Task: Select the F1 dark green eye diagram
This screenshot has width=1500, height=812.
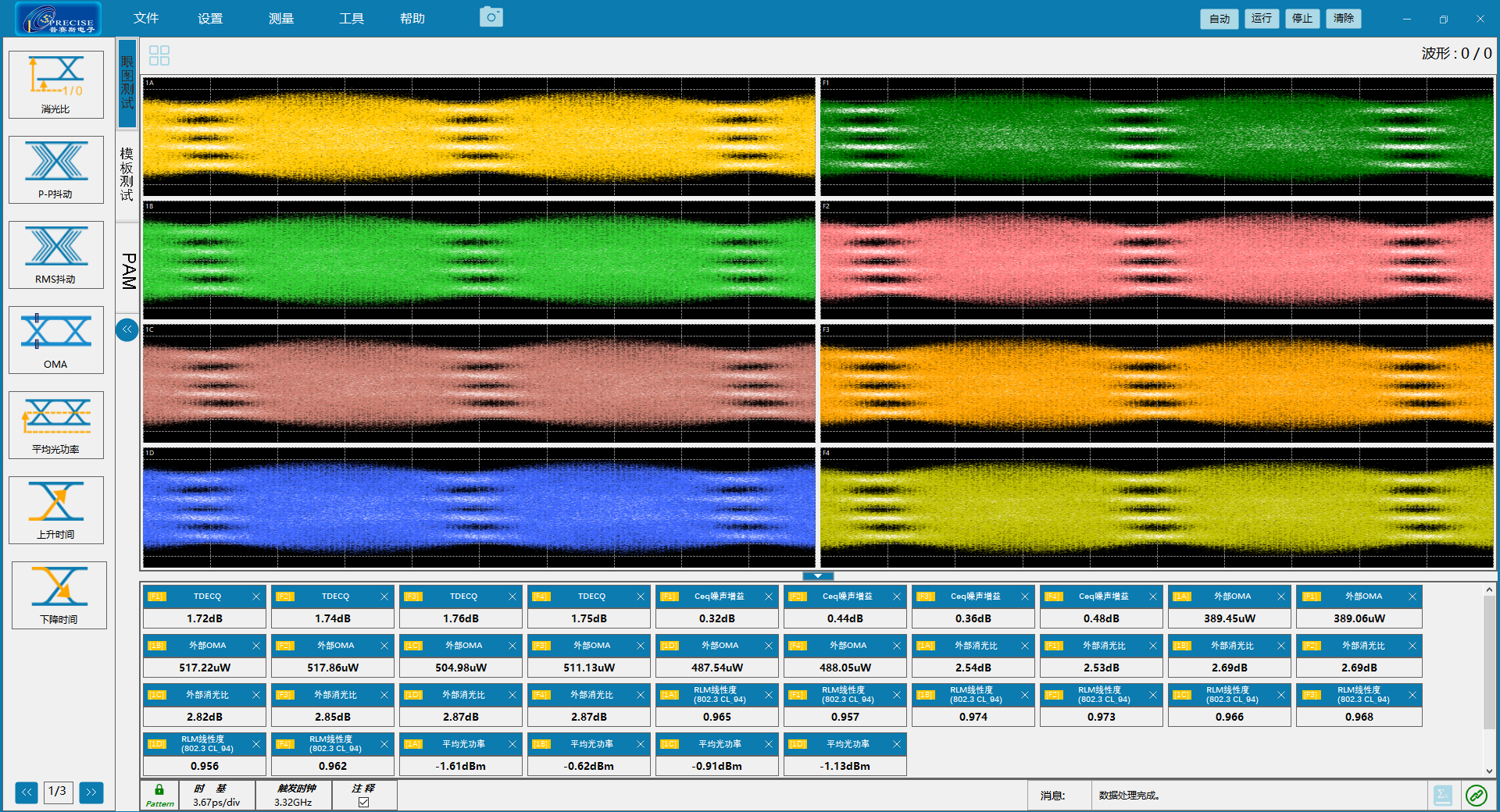Action: [x=1157, y=136]
